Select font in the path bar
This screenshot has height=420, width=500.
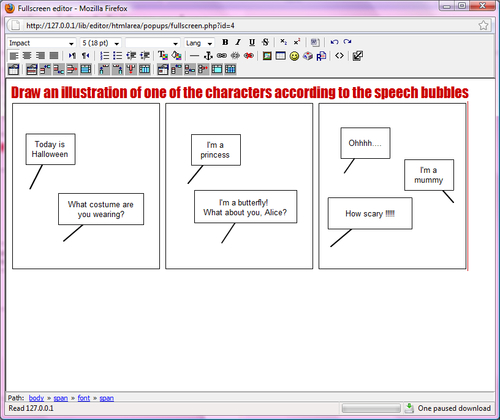click(x=84, y=398)
